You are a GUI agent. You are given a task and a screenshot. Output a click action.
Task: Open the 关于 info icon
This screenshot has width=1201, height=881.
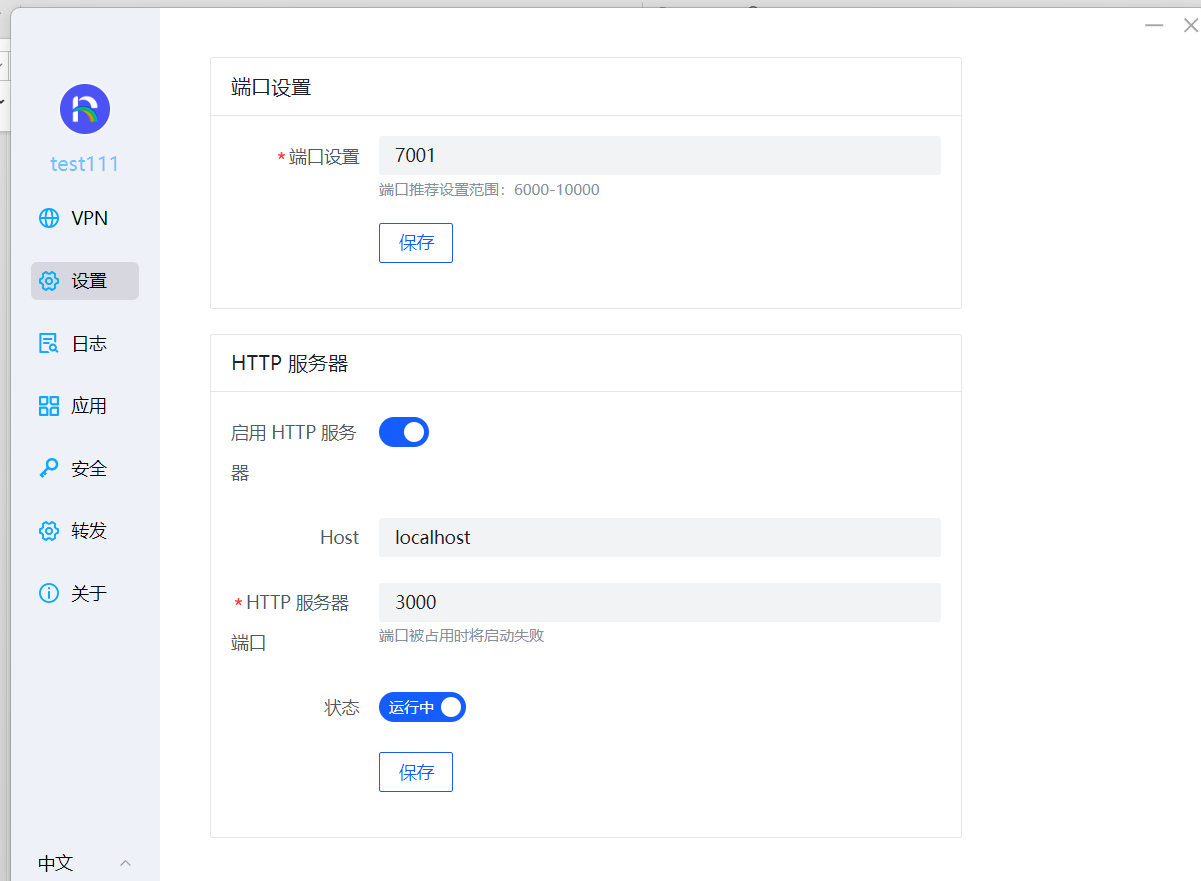pyautogui.click(x=48, y=592)
